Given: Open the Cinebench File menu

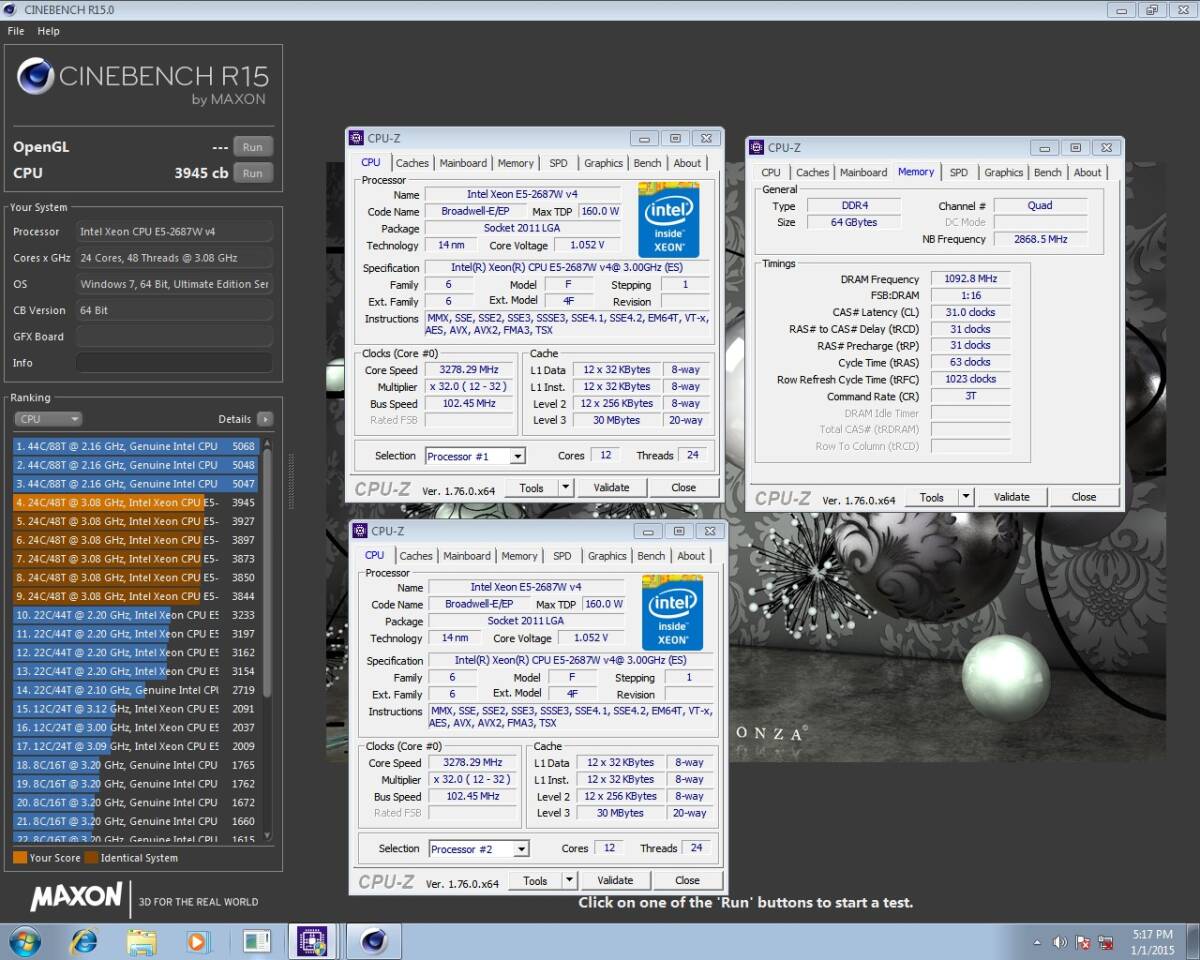Looking at the screenshot, I should (x=16, y=31).
